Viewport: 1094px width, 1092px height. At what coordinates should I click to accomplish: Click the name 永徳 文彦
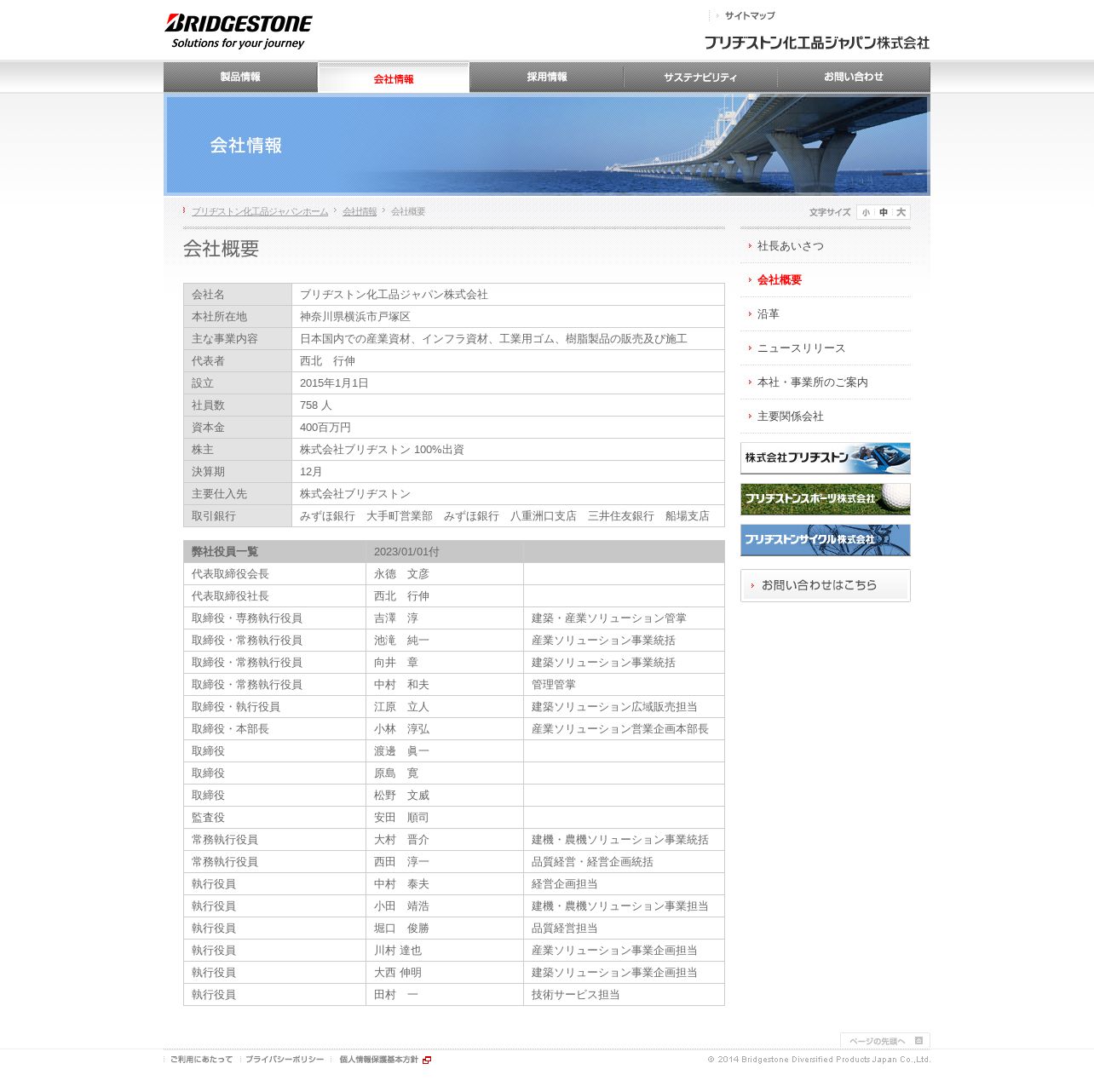(x=401, y=574)
